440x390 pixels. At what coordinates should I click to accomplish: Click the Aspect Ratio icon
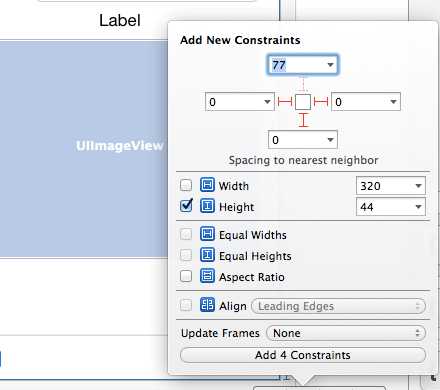coord(207,276)
